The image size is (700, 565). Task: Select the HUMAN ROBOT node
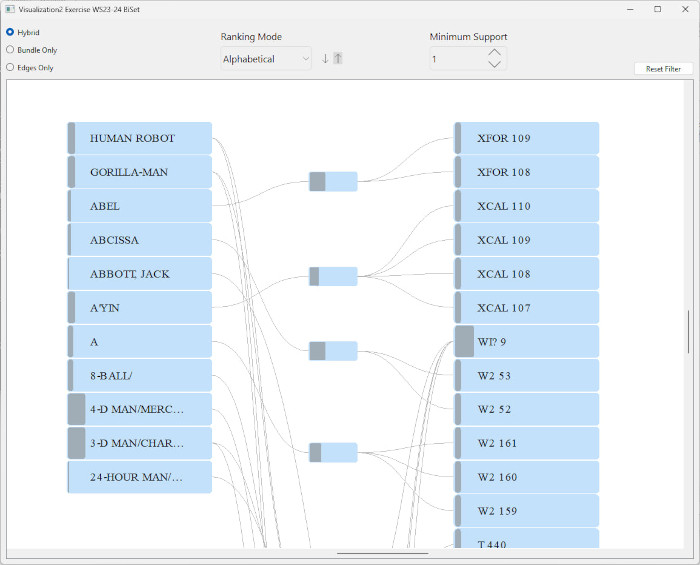(140, 138)
